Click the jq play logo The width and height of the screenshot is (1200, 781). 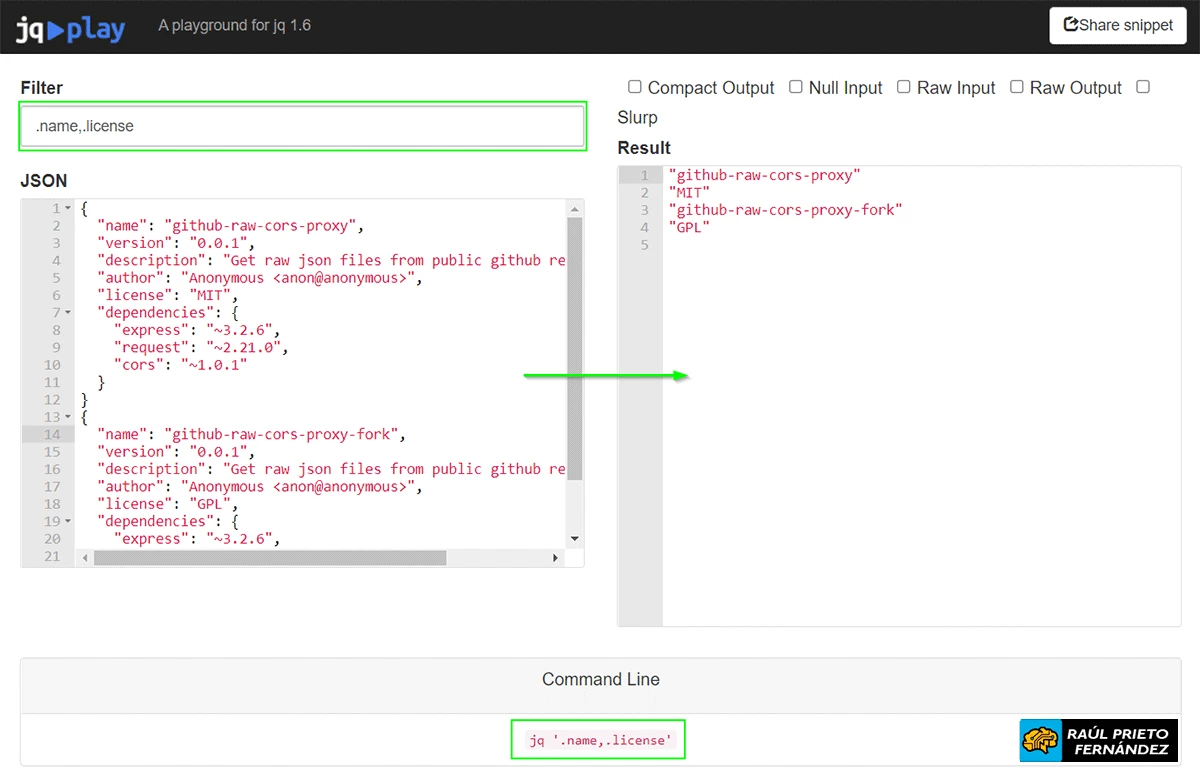tap(70, 27)
